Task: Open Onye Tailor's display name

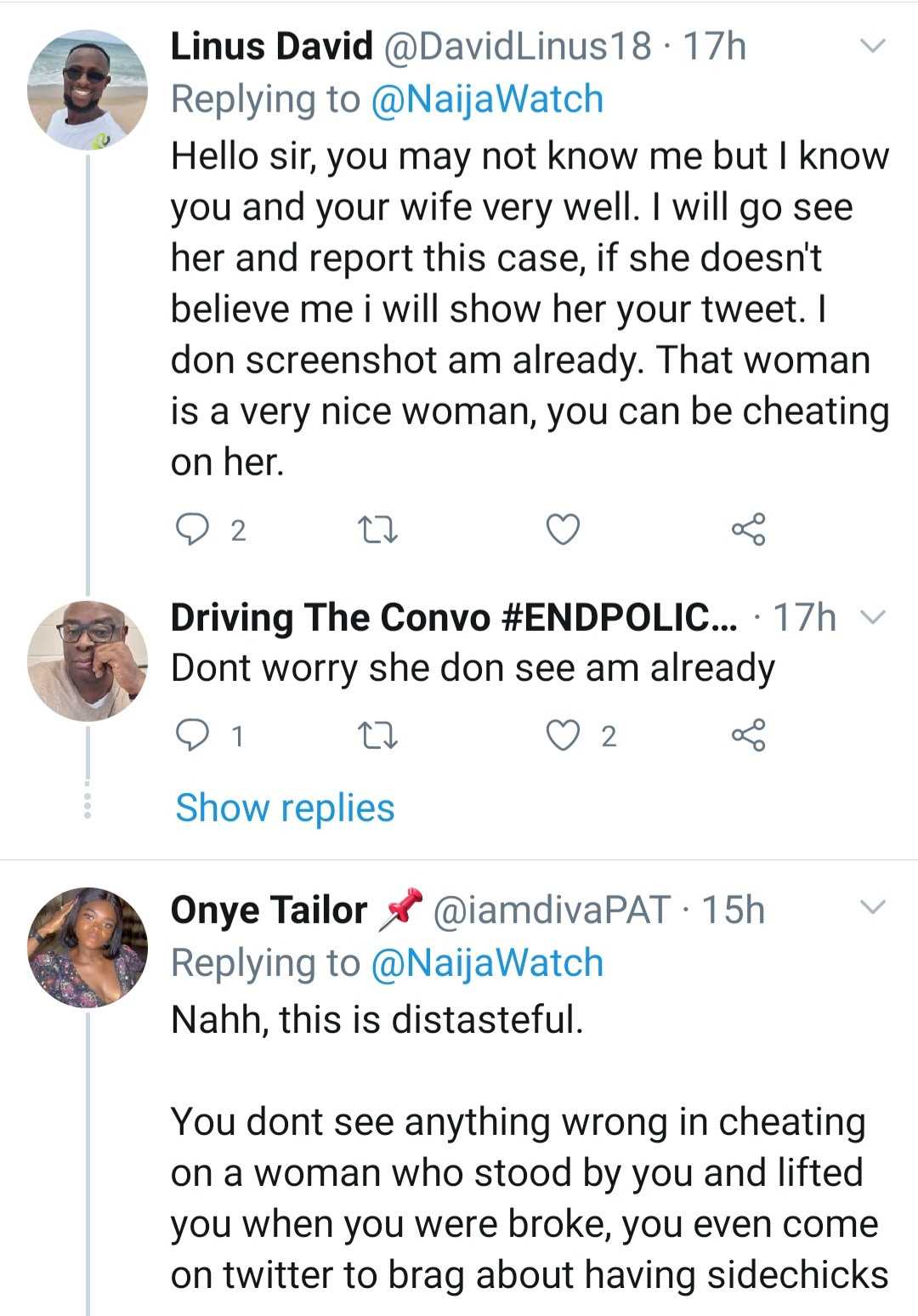Action: click(269, 910)
